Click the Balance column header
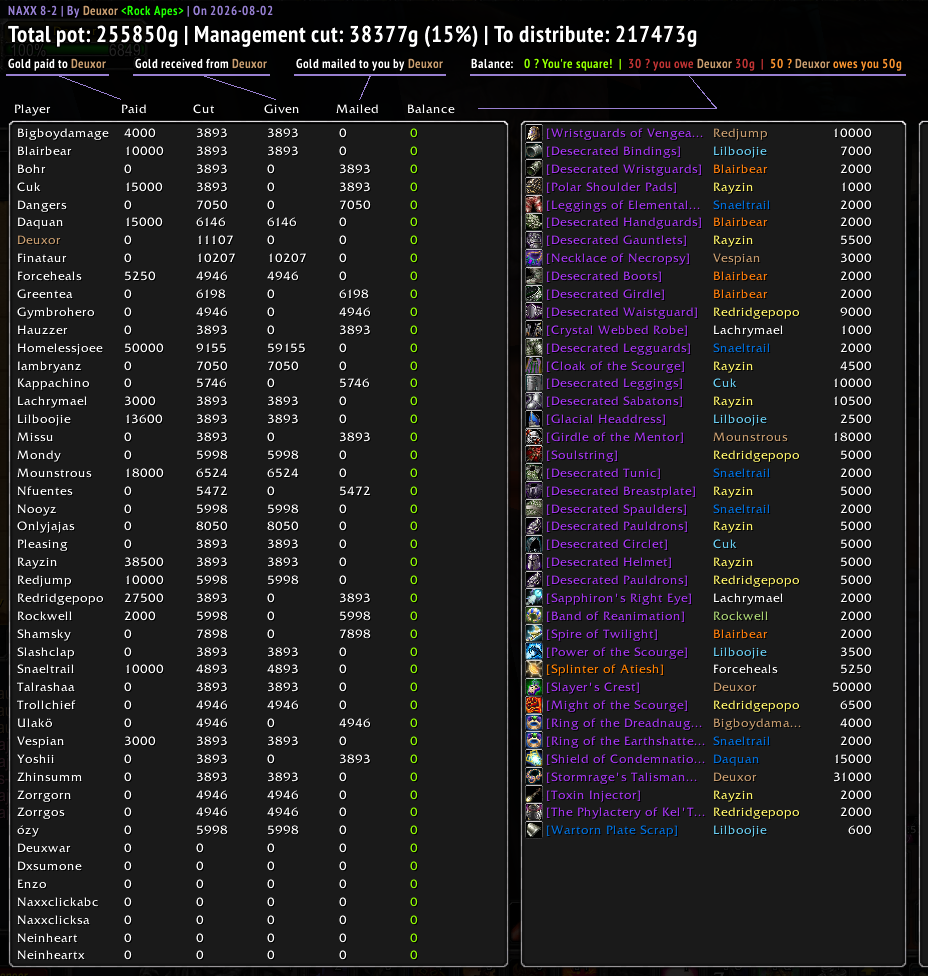 [x=431, y=109]
